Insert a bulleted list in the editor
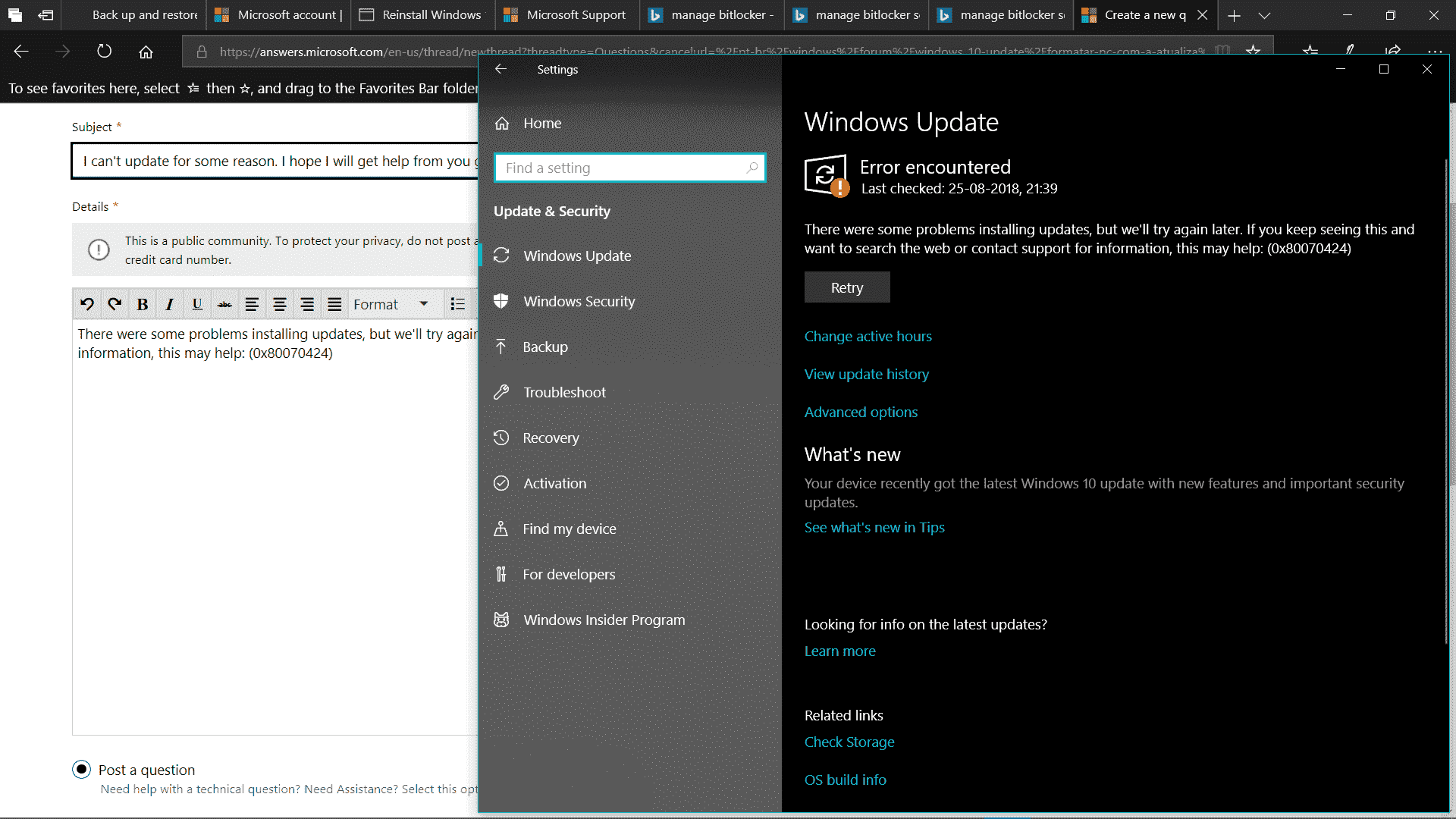Screen dimensions: 1456x819 (x=458, y=304)
